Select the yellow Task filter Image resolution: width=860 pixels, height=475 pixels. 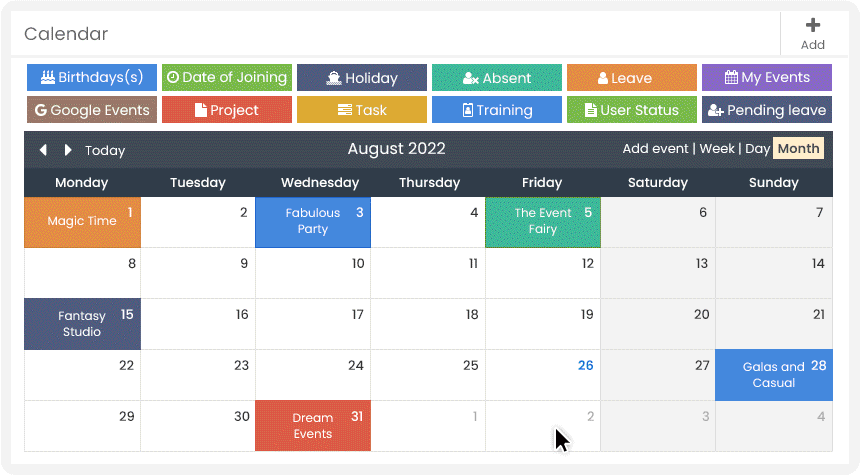pos(361,110)
